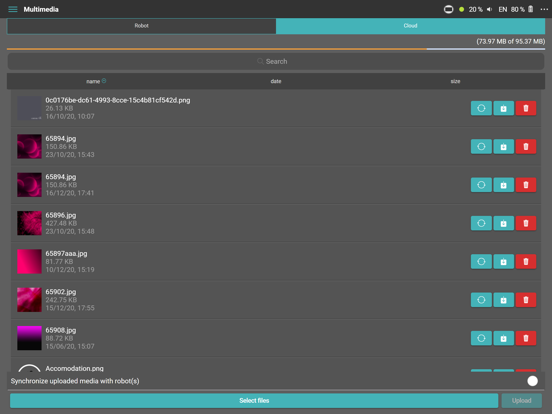Click the speaker volume icon
The image size is (552, 414).
[x=489, y=10]
